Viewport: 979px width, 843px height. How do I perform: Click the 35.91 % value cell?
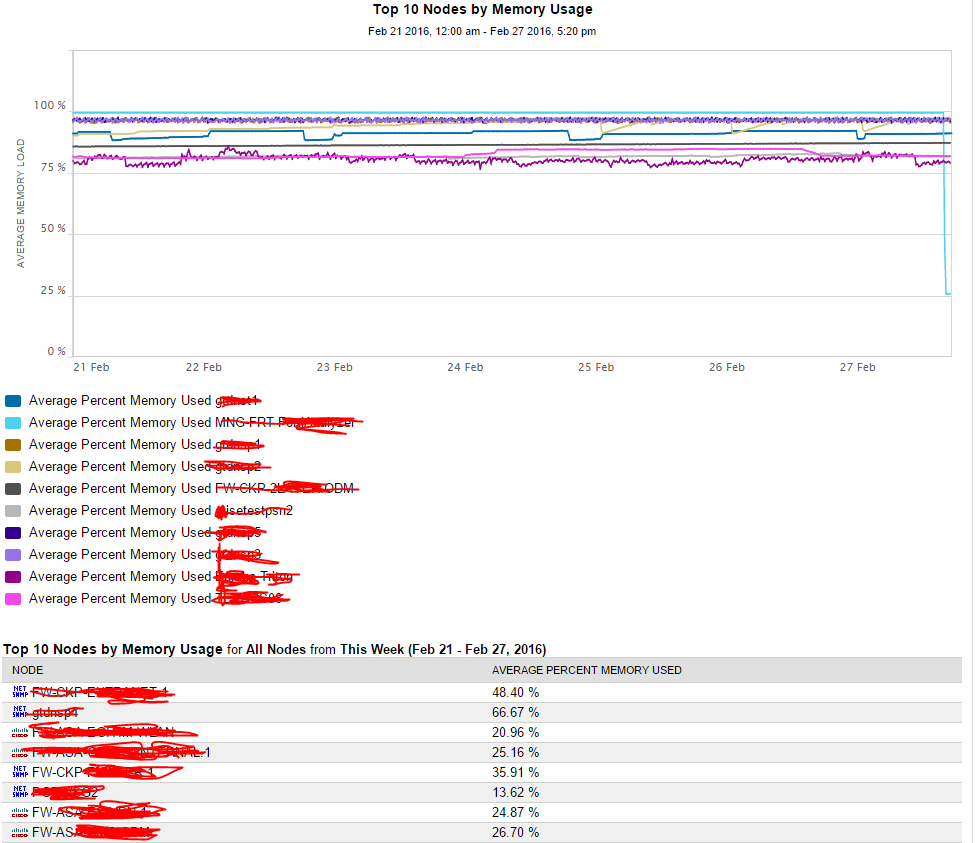click(x=515, y=772)
